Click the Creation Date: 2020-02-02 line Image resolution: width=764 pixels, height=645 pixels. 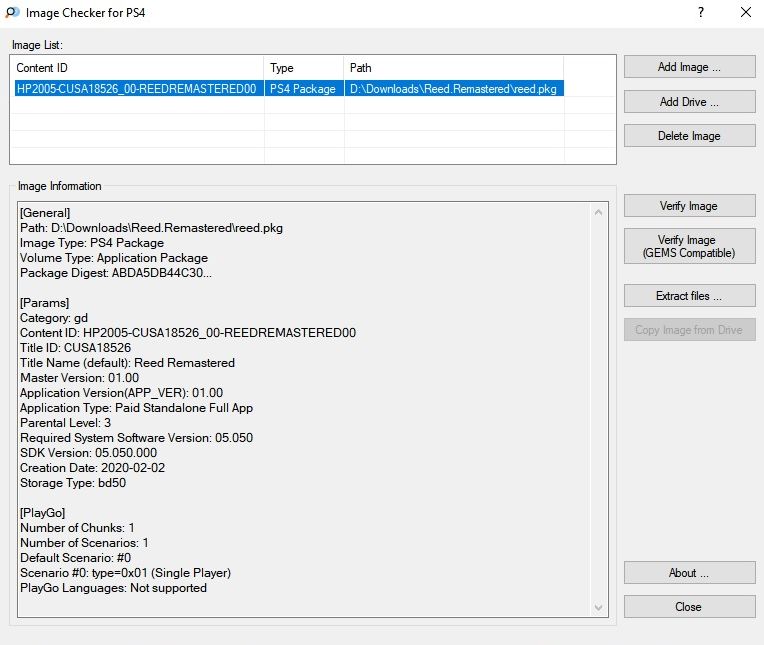click(x=92, y=468)
